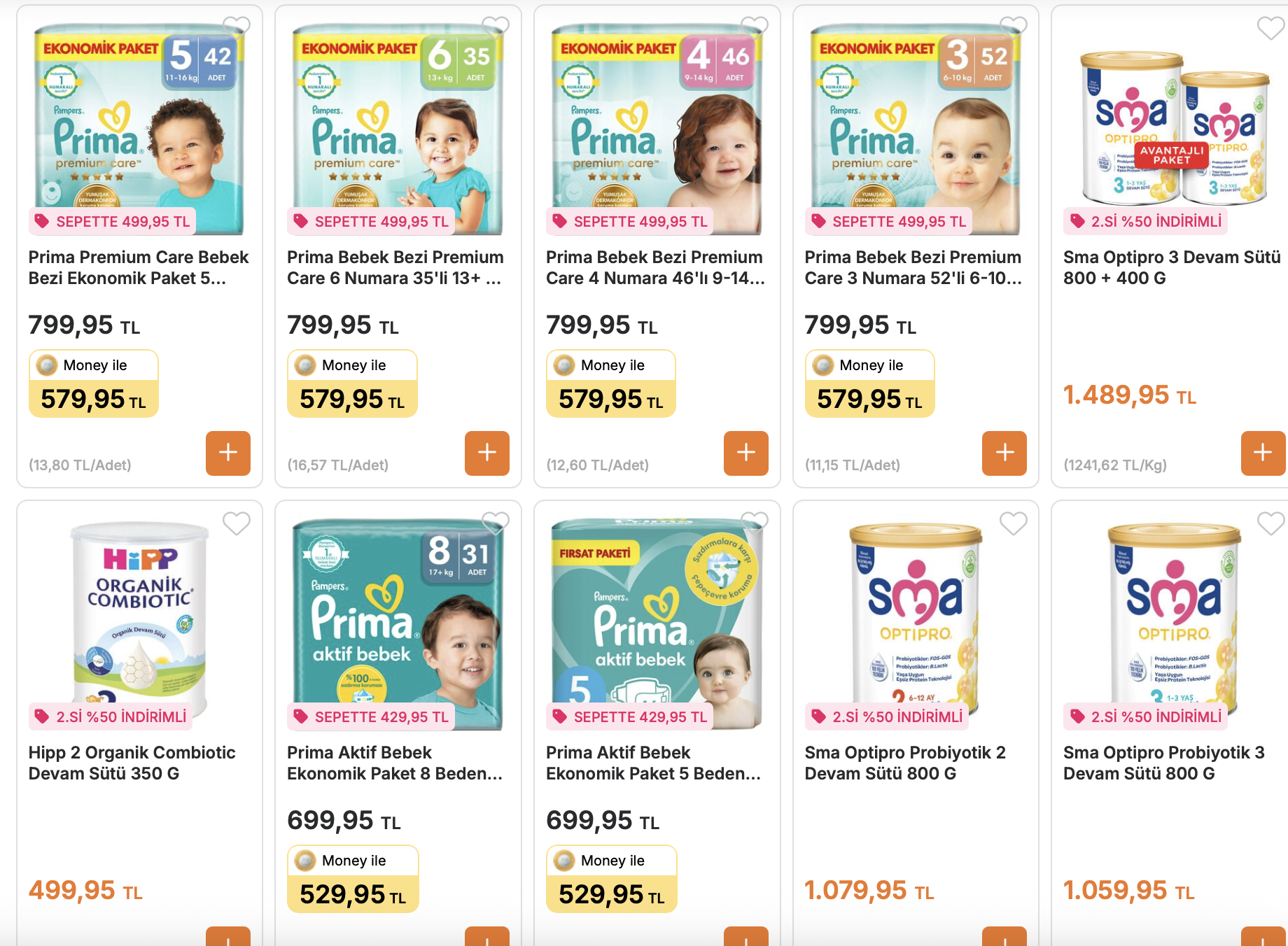Favorite the Hipp 2 Organik Combiotic product
This screenshot has height=946, width=1288.
pyautogui.click(x=237, y=523)
